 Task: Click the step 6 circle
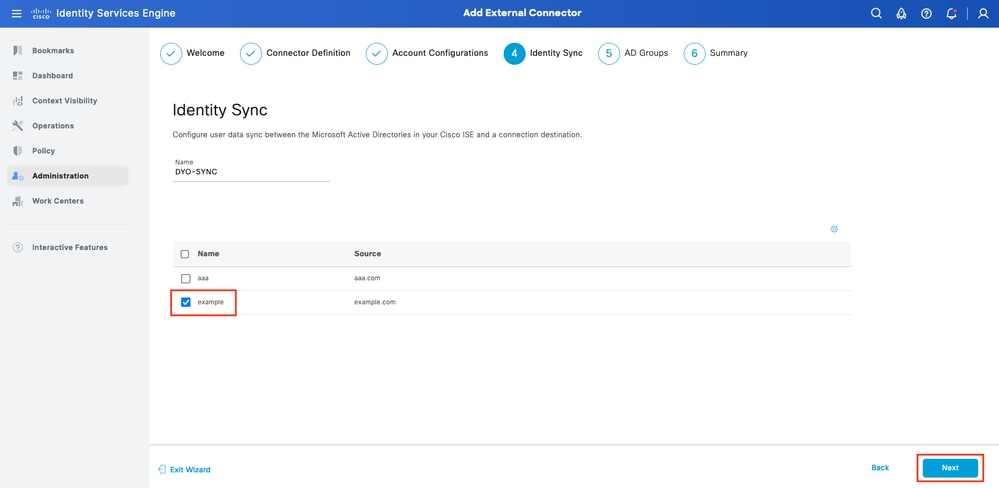(x=694, y=54)
